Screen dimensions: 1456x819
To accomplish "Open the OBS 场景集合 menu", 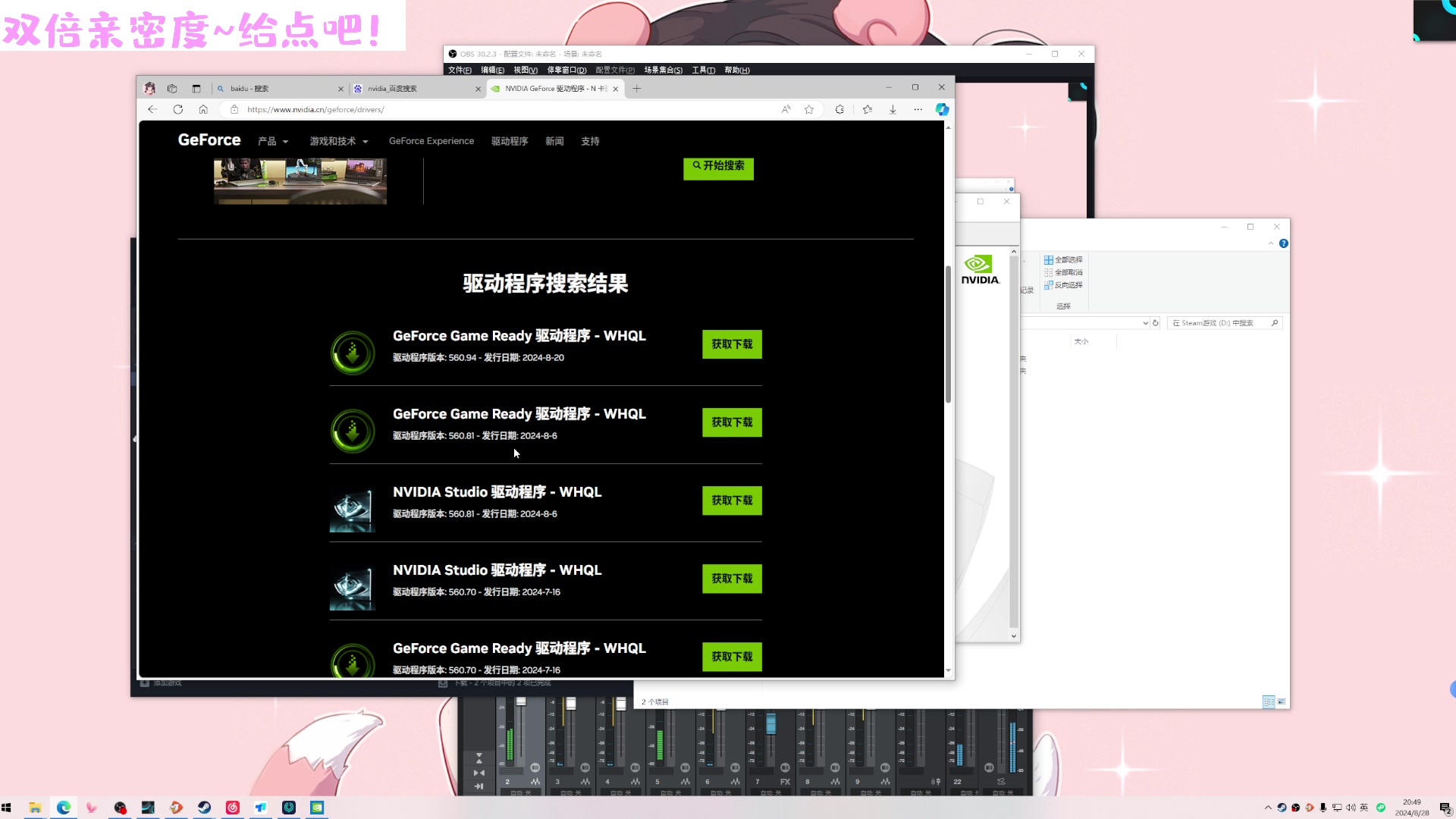I will [663, 70].
